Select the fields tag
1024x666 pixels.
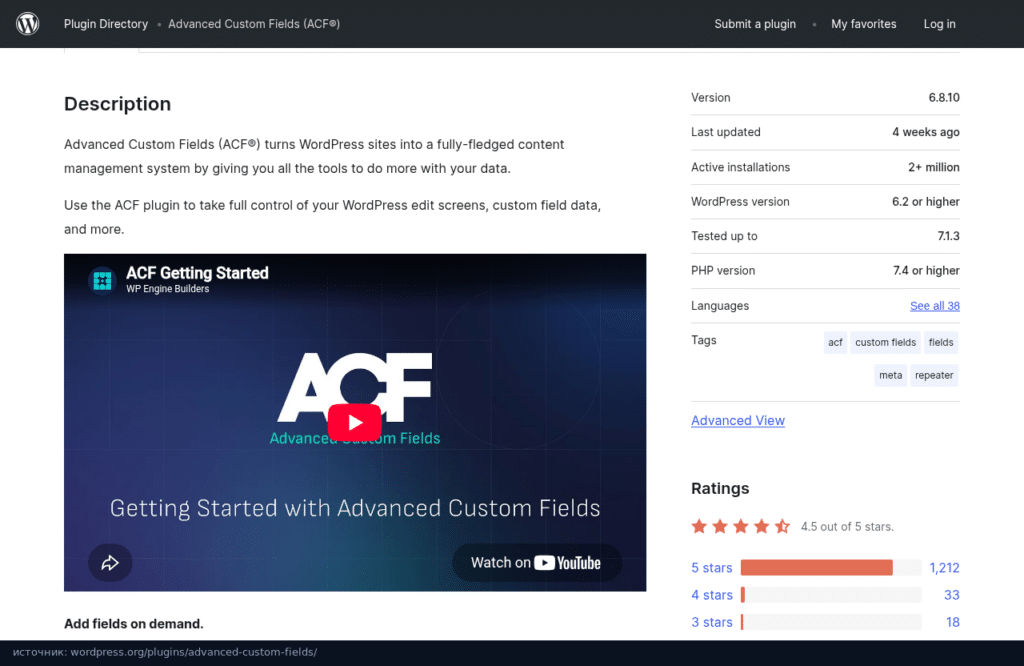tap(941, 342)
